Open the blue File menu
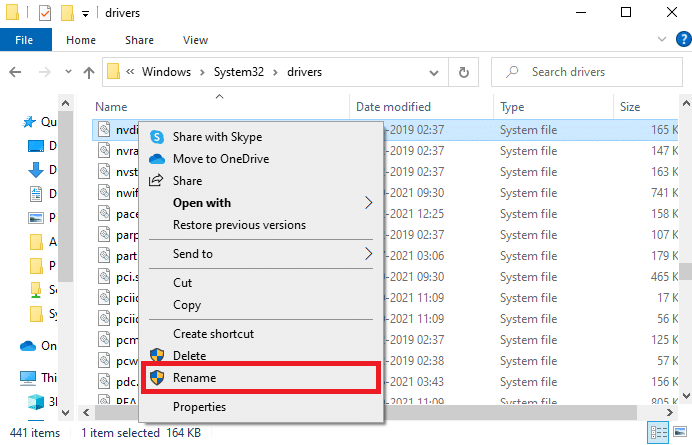Viewport: 692px width, 445px height. pos(26,40)
